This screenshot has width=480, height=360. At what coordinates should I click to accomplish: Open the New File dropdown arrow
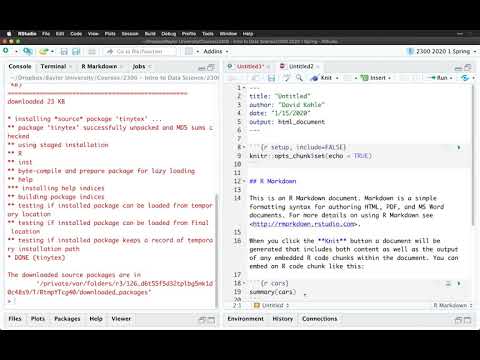[16, 52]
